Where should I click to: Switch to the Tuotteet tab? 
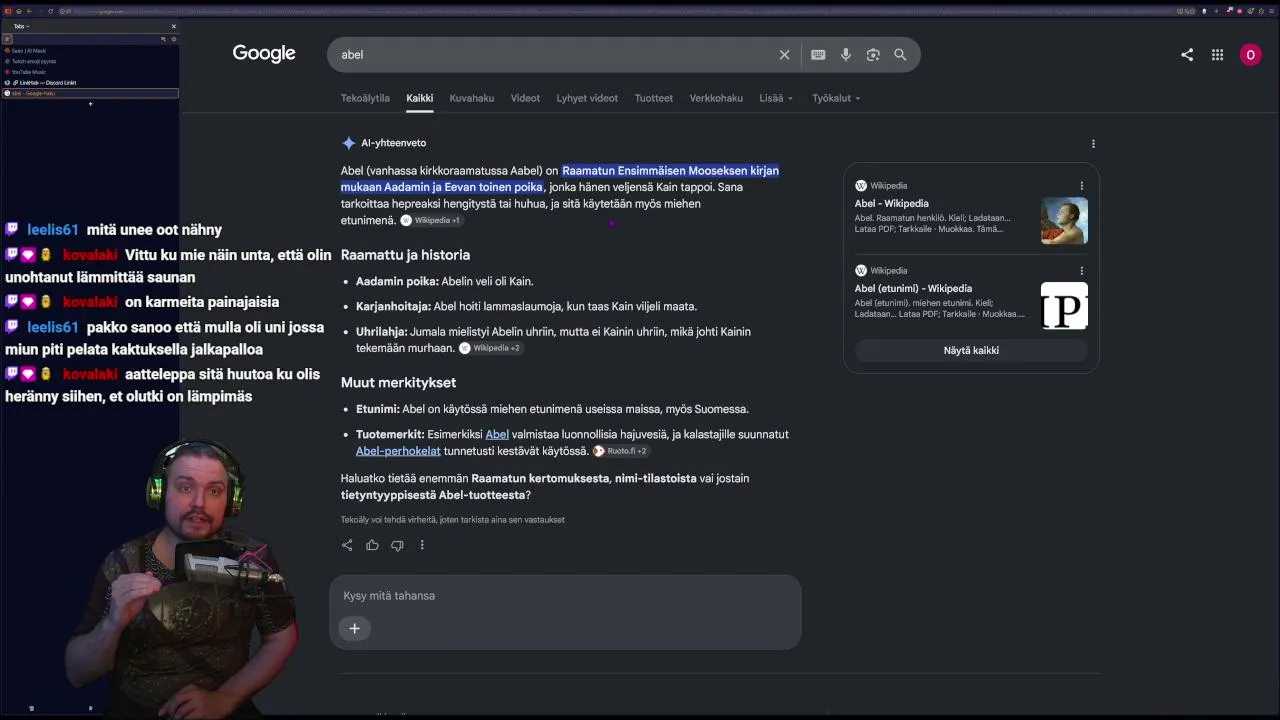pos(654,98)
